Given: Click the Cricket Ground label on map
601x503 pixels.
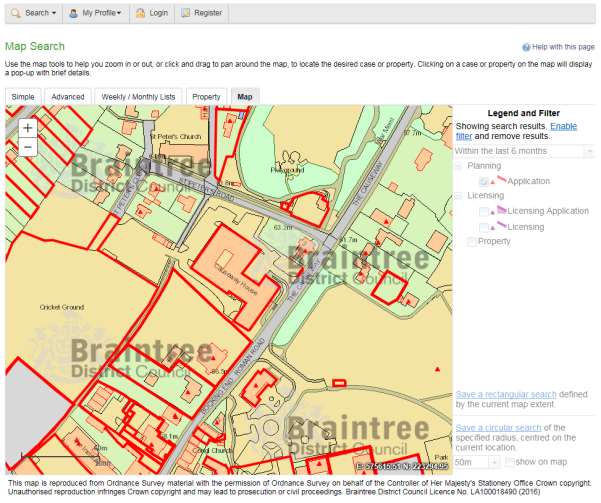Looking at the screenshot, I should [x=62, y=307].
